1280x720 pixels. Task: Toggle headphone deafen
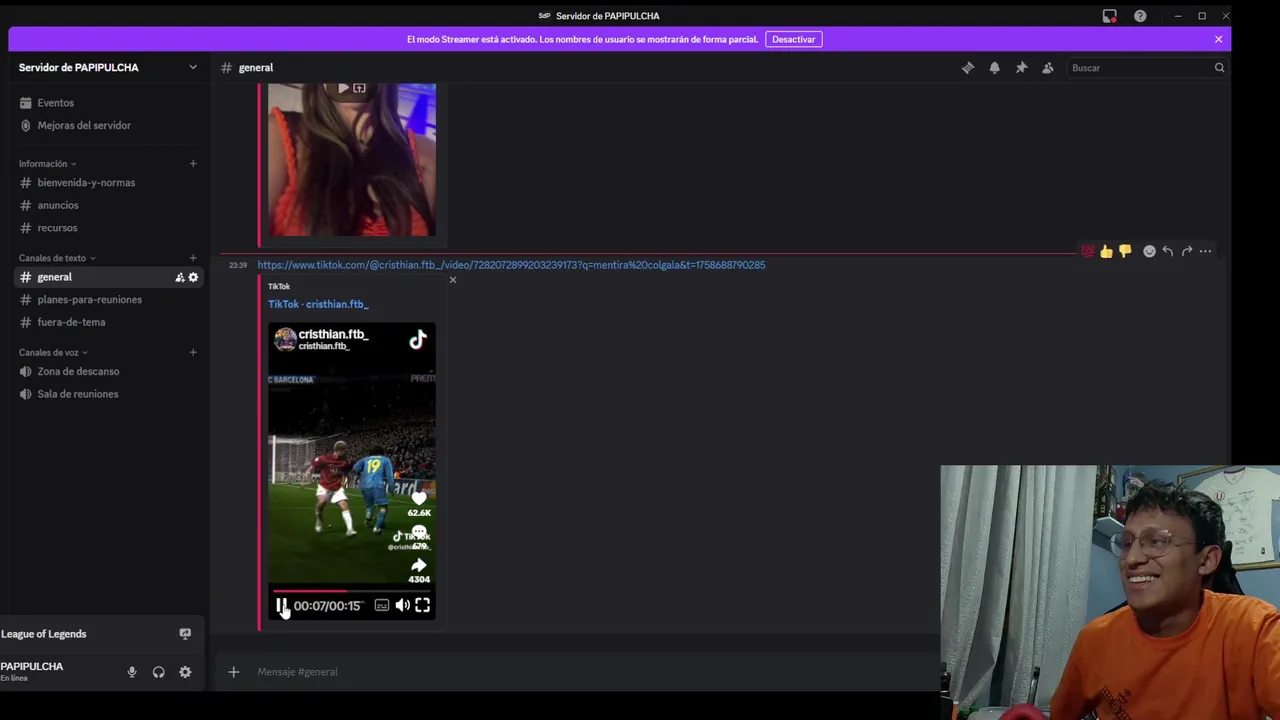[x=158, y=672]
